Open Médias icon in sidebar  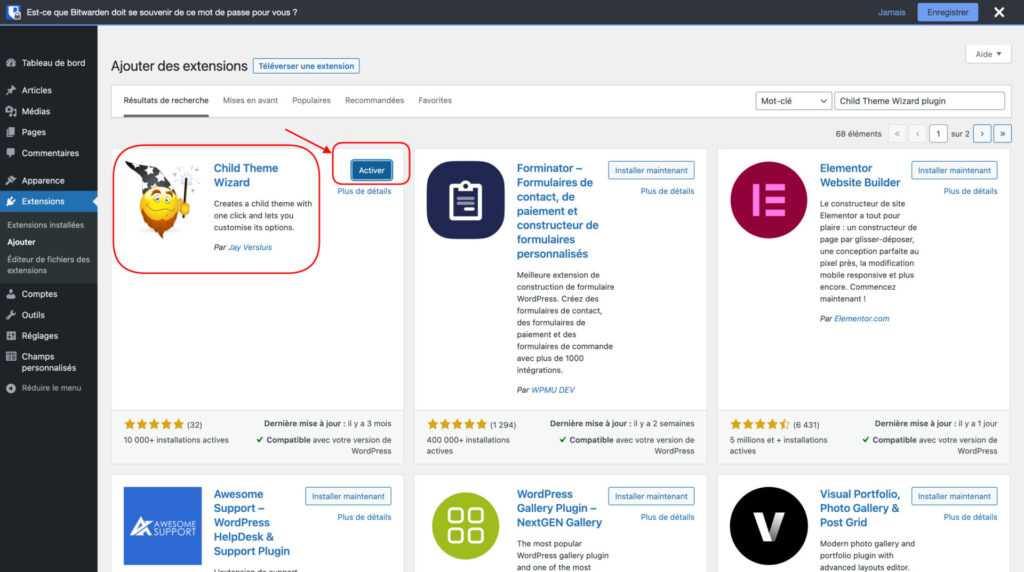10,111
